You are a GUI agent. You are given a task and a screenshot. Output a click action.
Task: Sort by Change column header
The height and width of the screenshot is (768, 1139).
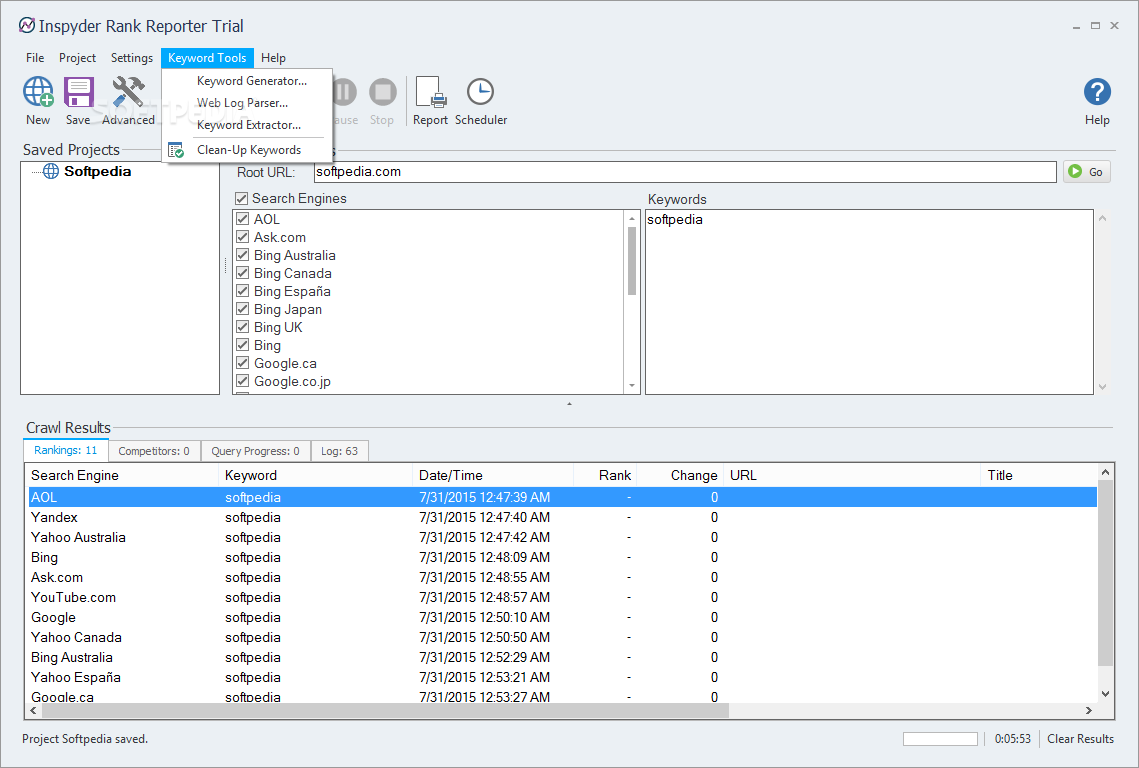[679, 475]
